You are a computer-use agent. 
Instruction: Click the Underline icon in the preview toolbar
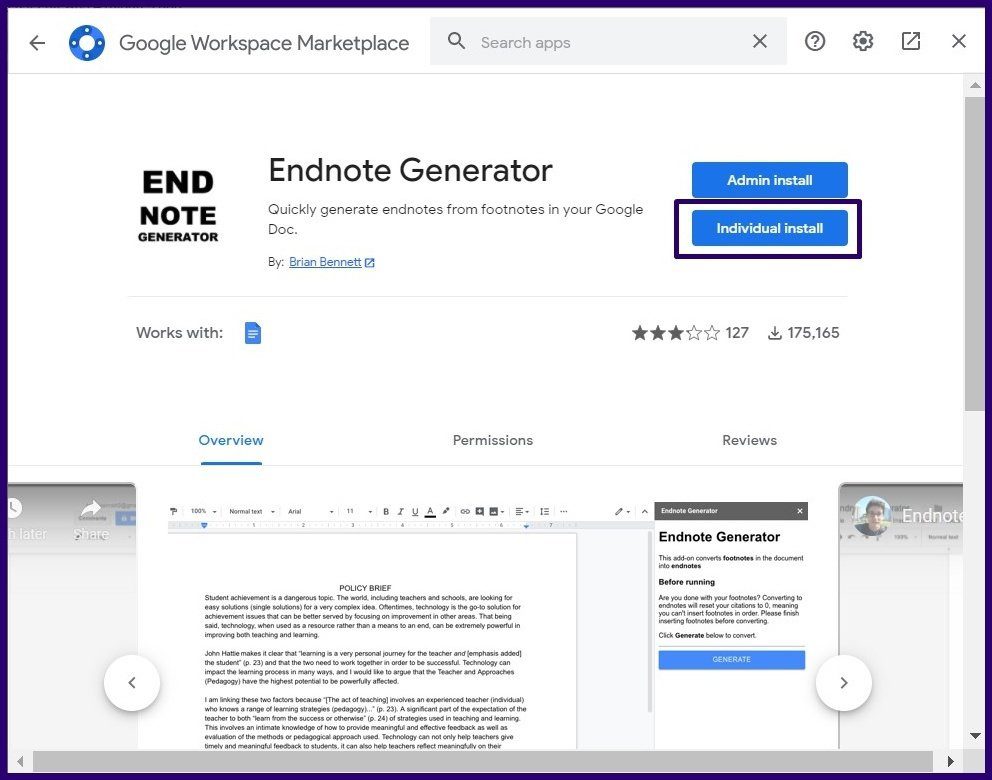pos(415,511)
